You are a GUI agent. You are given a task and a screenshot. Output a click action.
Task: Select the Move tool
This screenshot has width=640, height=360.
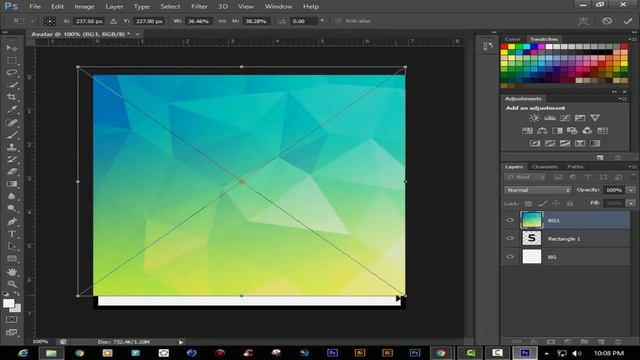(12, 48)
